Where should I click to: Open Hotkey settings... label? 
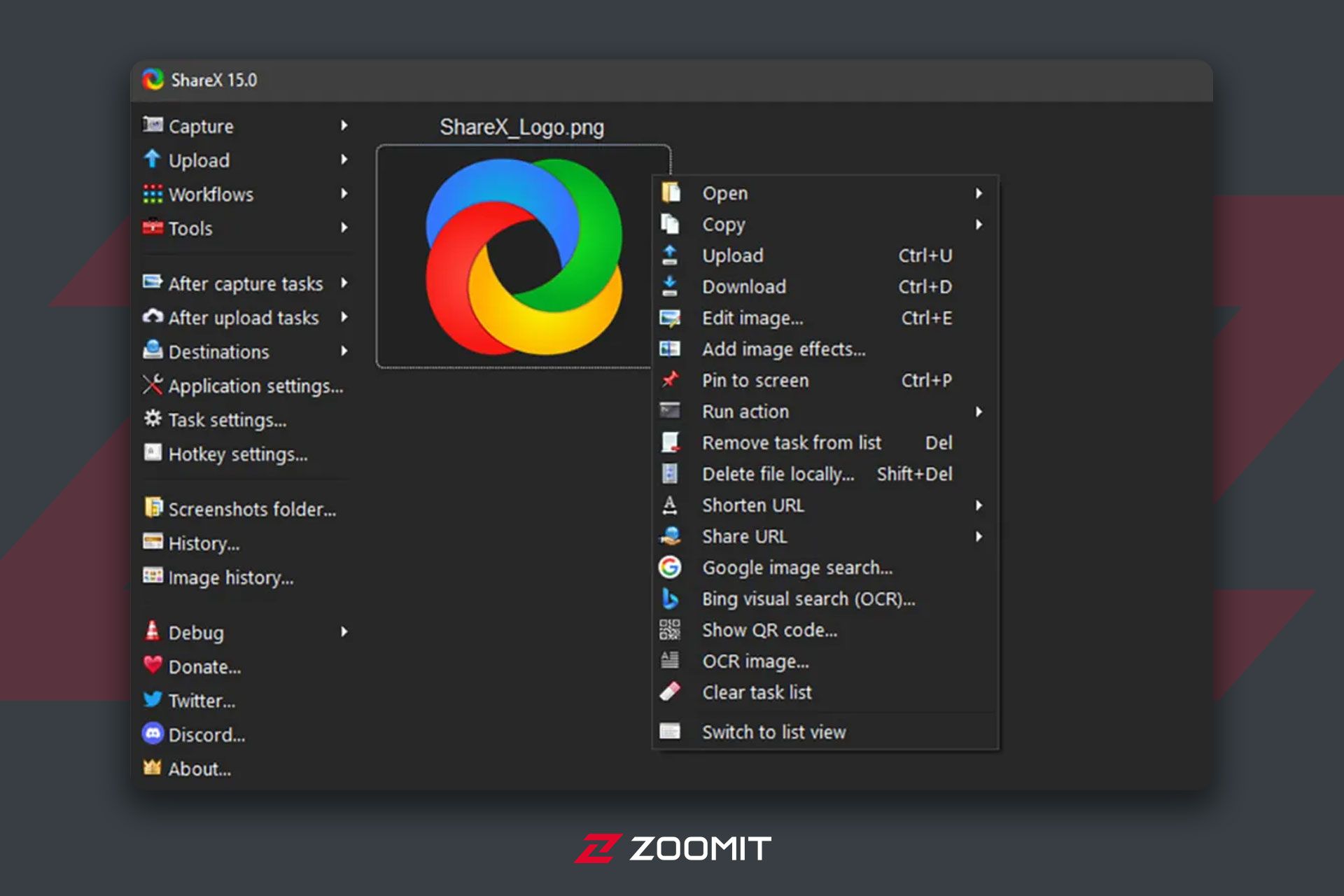point(238,454)
